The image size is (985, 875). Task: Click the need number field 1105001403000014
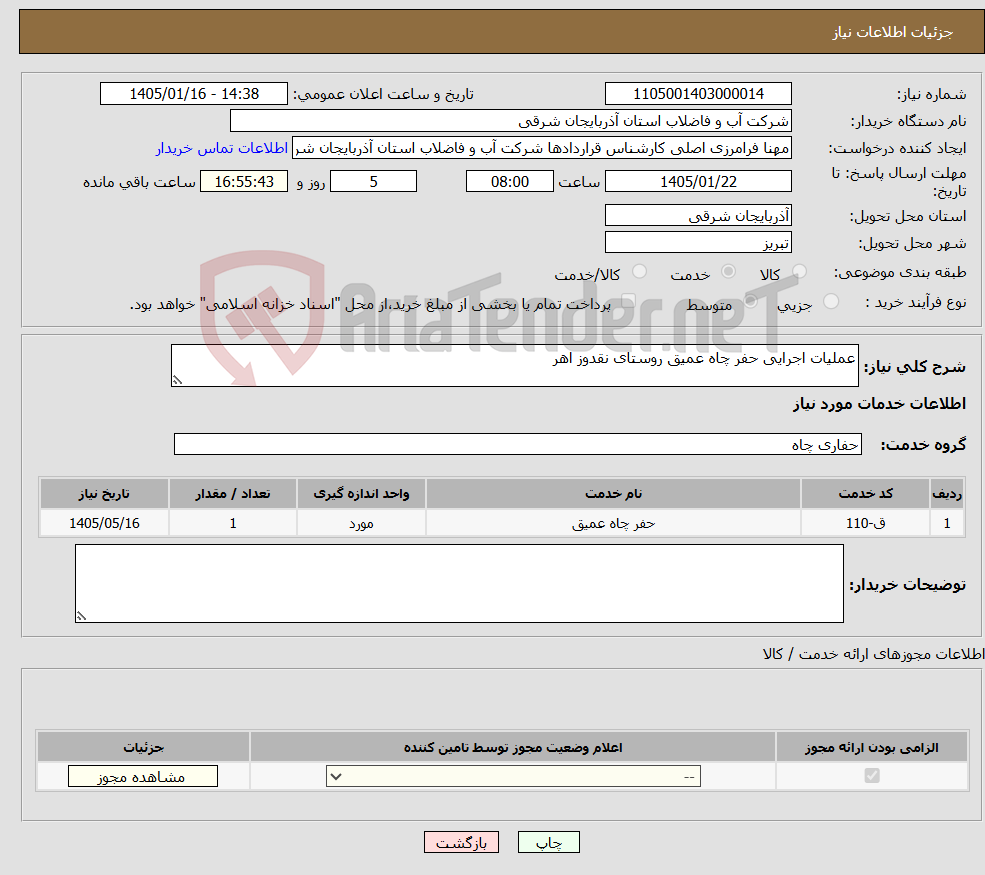pos(698,94)
